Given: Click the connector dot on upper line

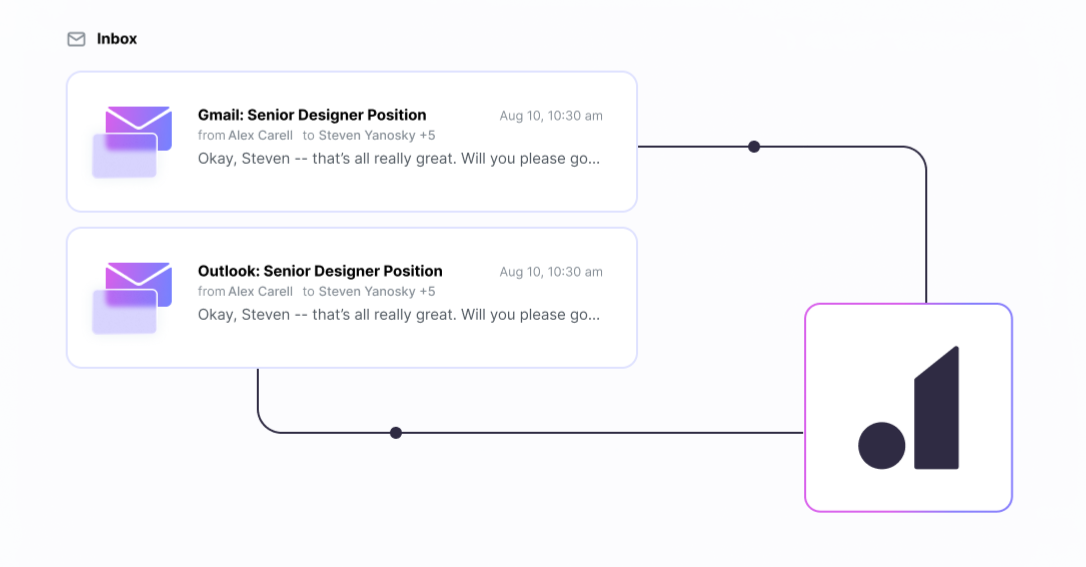Looking at the screenshot, I should (754, 147).
